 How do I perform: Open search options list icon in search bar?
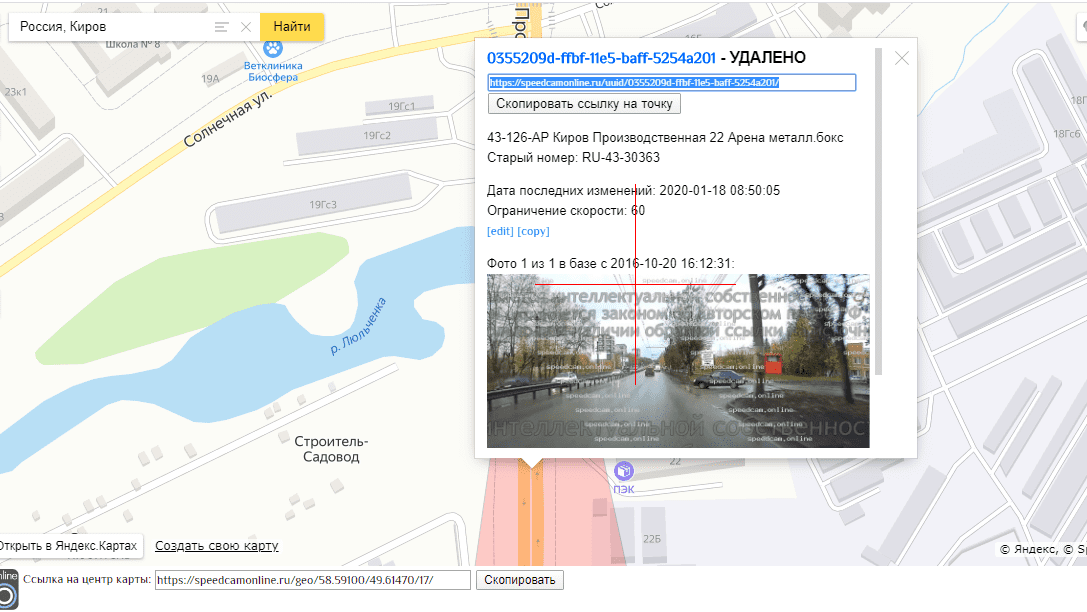(x=221, y=27)
